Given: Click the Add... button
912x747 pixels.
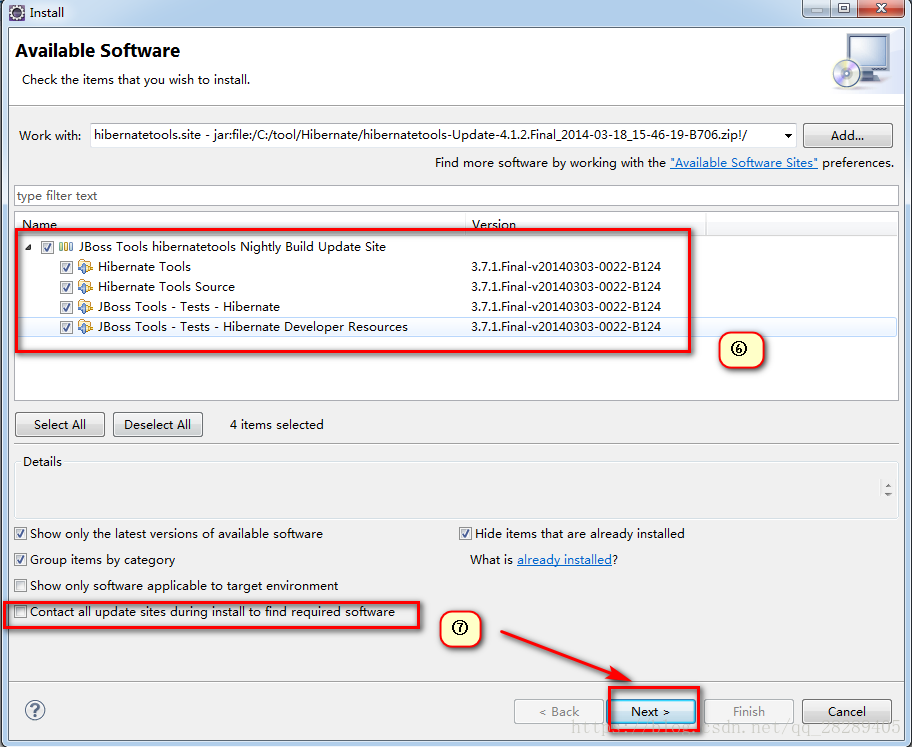Looking at the screenshot, I should 847,136.
